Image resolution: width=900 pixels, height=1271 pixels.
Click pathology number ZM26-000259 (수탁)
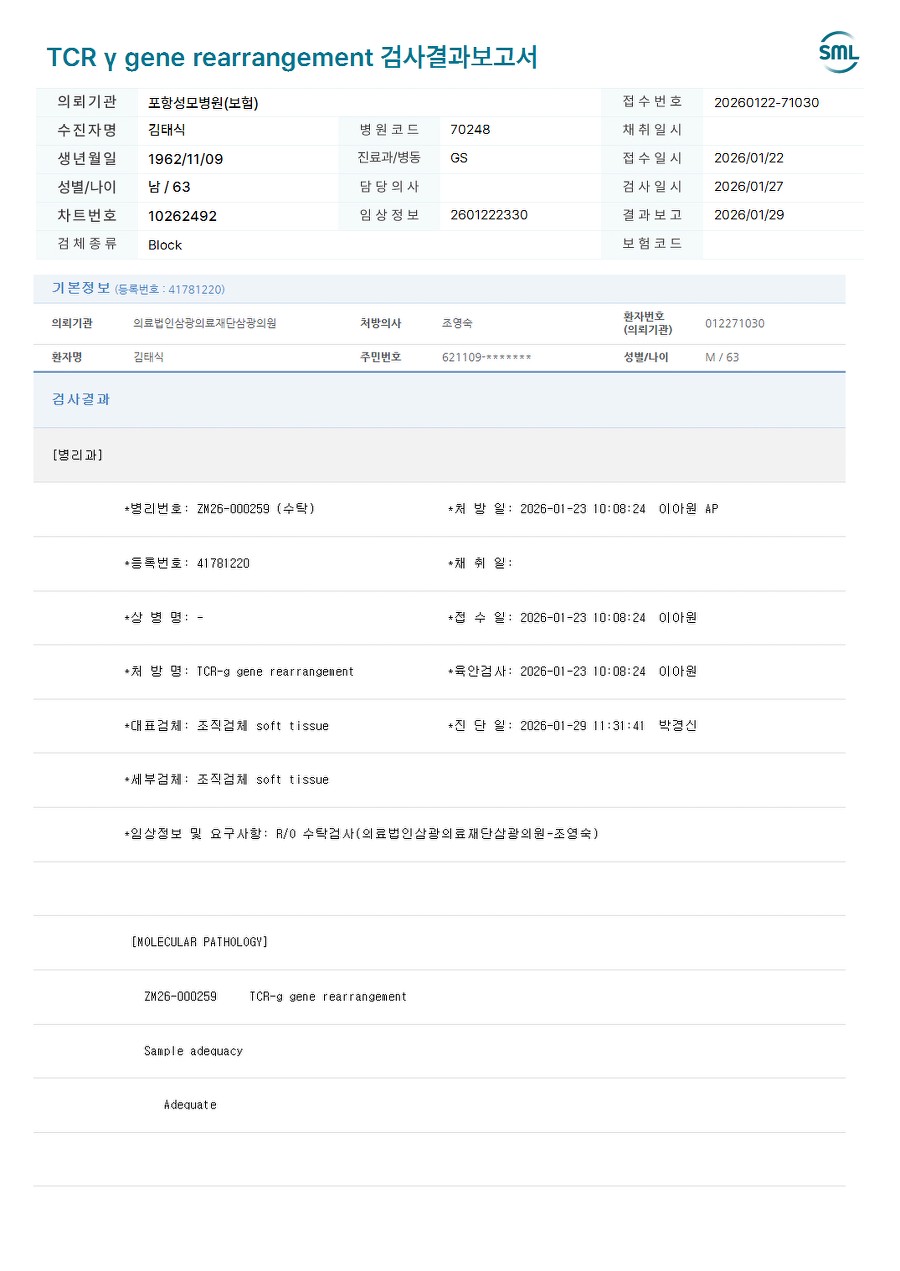219,509
